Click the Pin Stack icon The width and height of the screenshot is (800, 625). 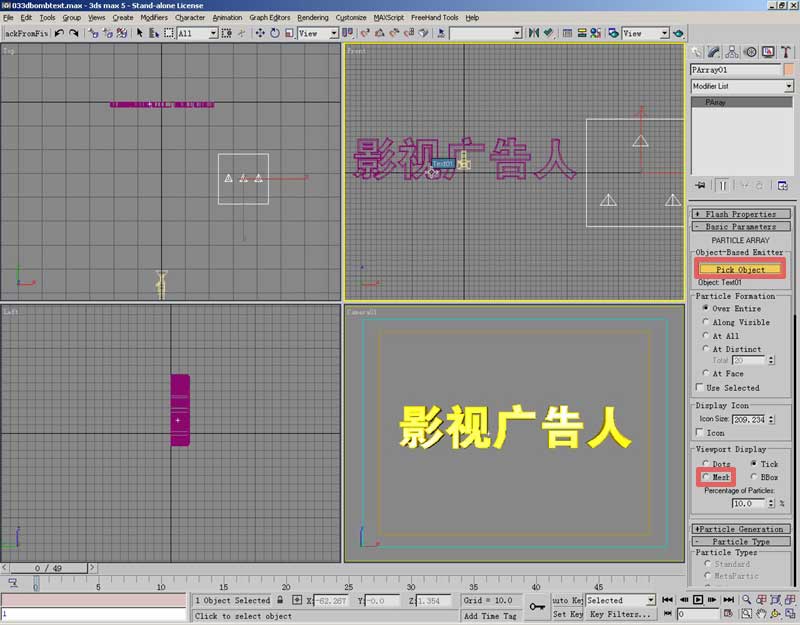(x=699, y=185)
